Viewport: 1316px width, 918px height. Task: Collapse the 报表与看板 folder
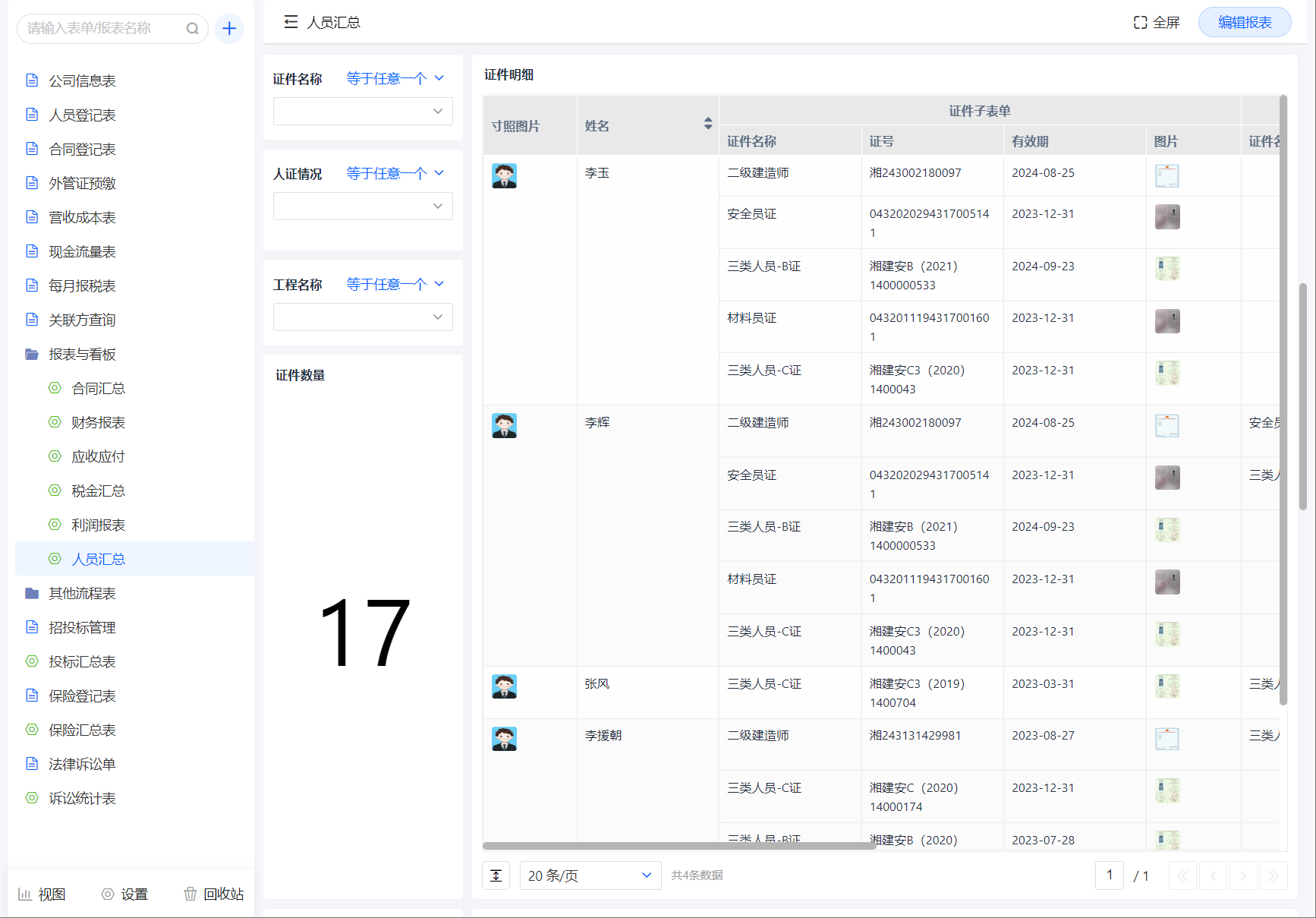coord(82,355)
